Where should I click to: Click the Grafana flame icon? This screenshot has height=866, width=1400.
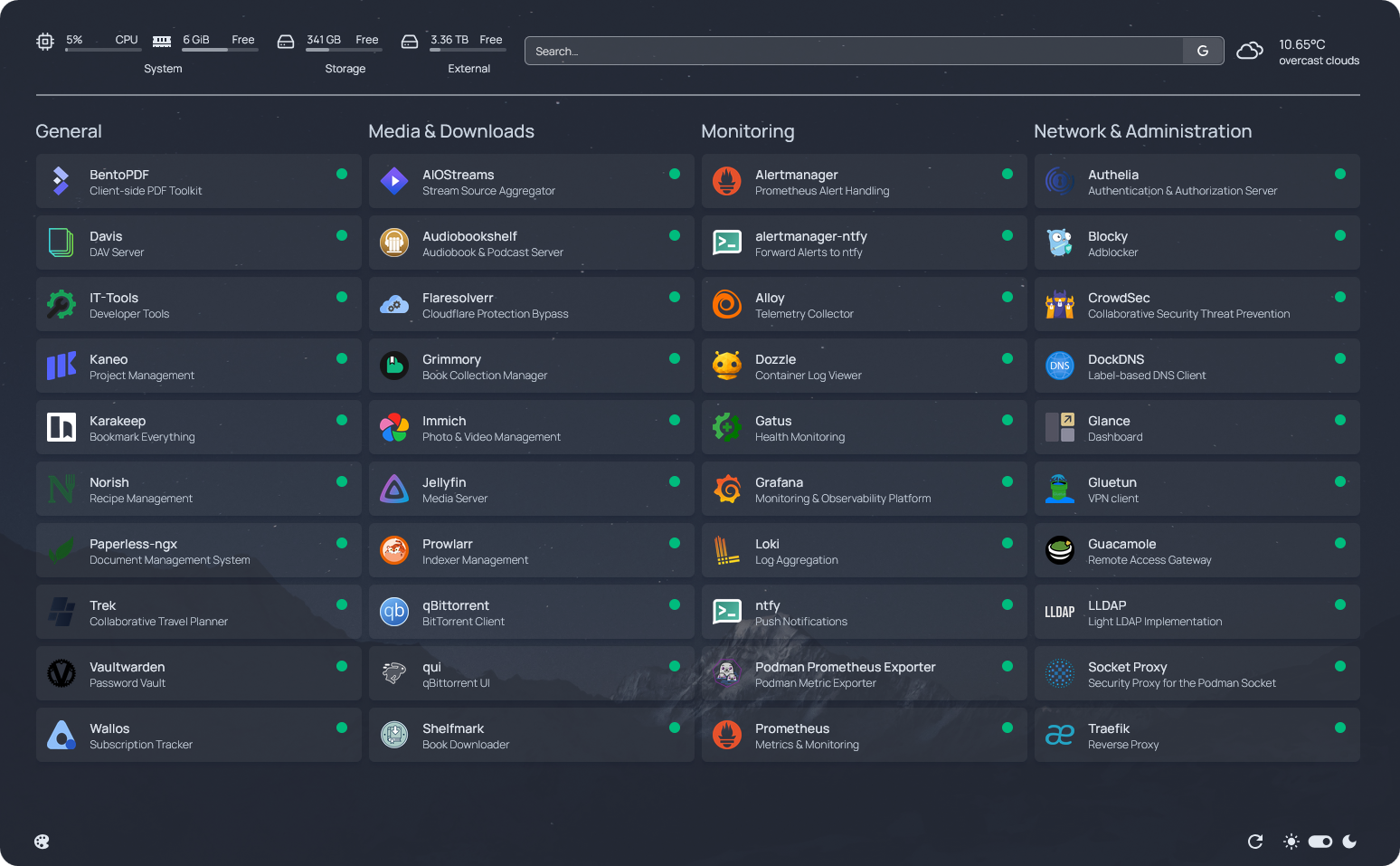pos(727,489)
